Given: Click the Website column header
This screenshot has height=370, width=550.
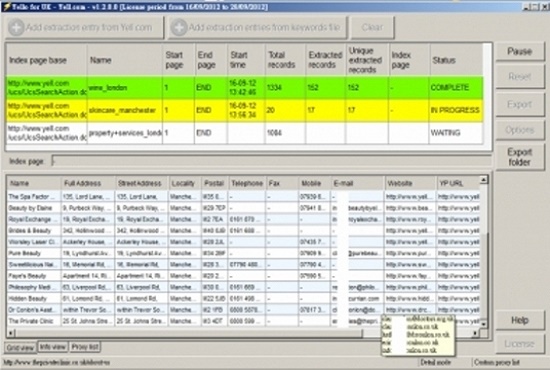Looking at the screenshot, I should click(410, 183).
